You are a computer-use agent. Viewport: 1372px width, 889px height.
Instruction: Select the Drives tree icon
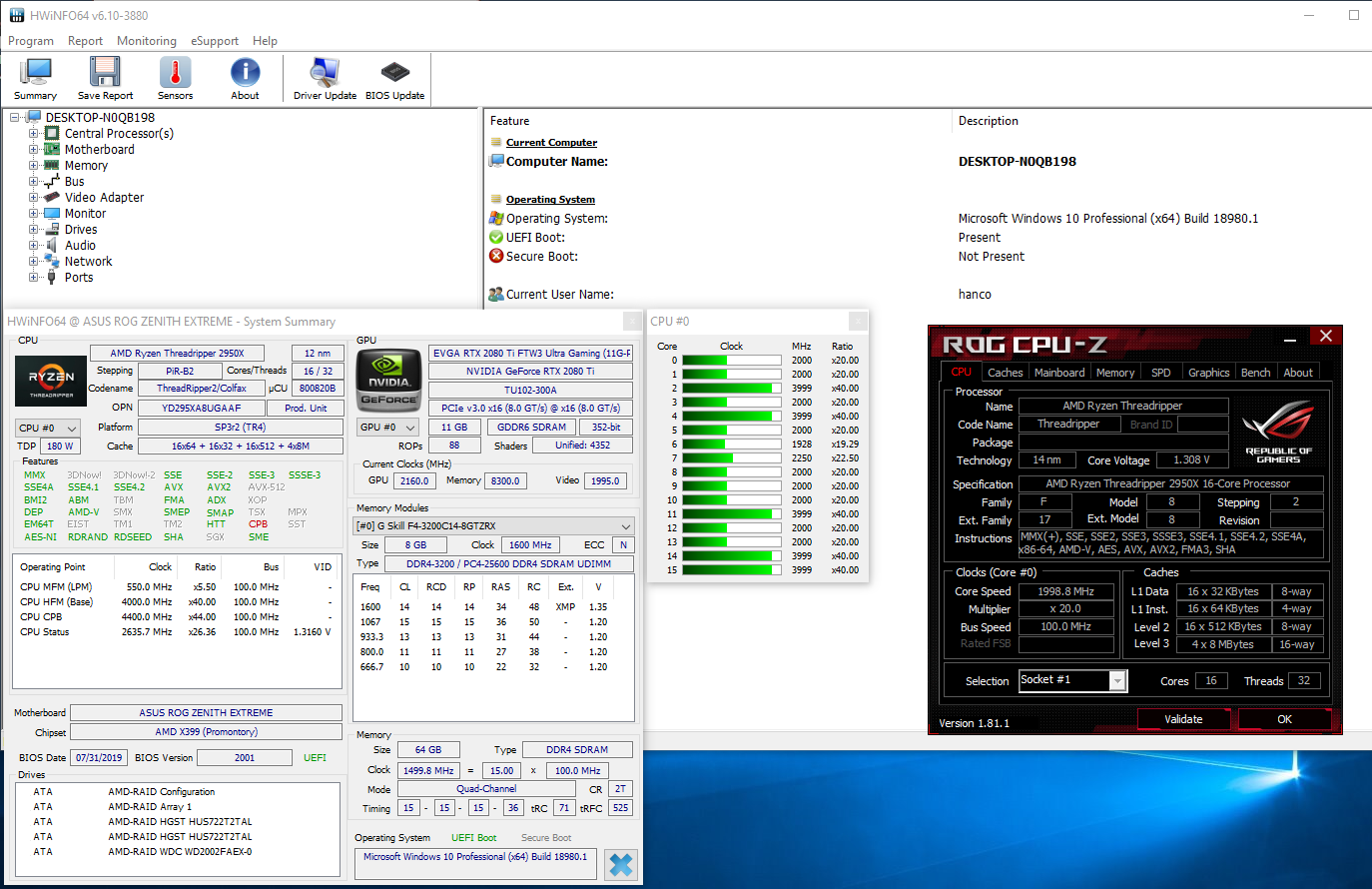(52, 229)
